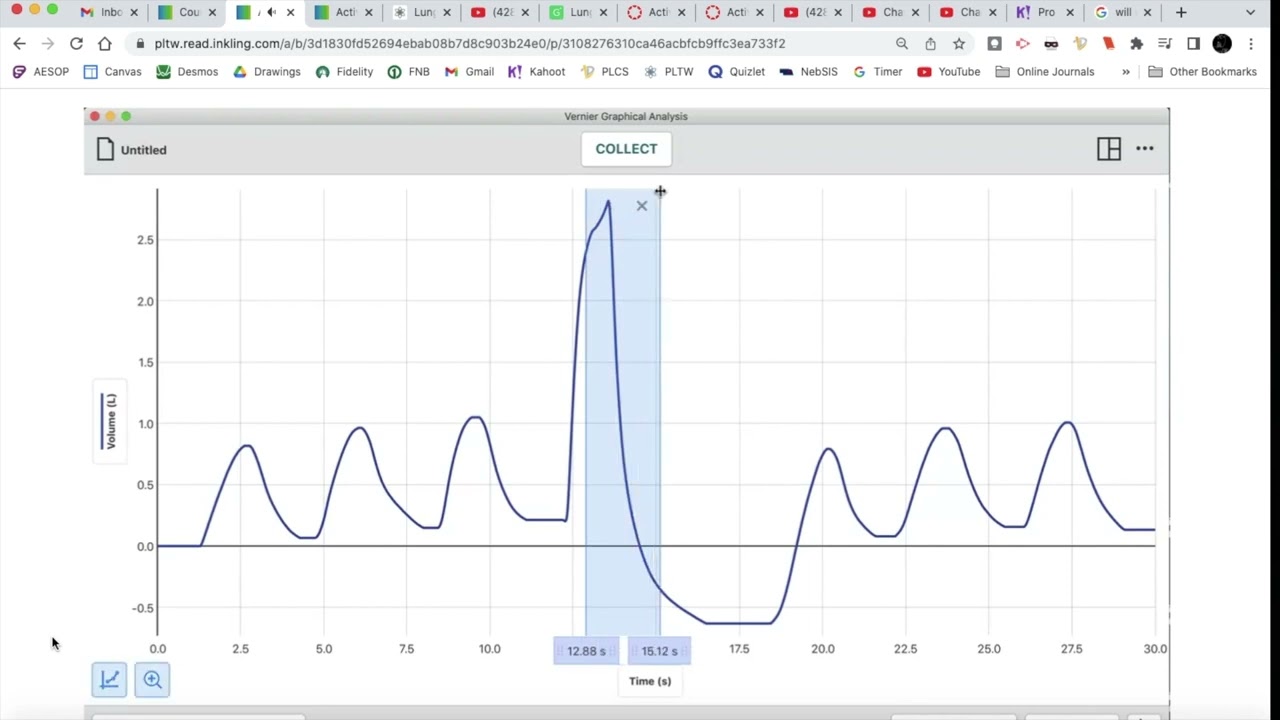Open the Quizlet bookmark
Viewport: 1280px width, 720px height.
(737, 72)
